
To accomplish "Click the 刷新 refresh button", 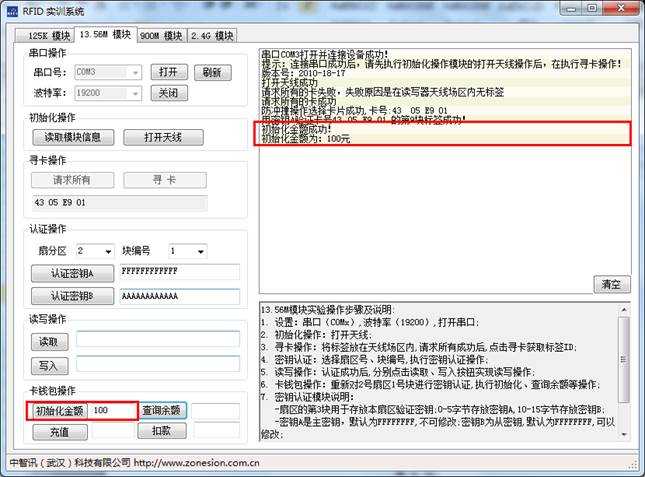I will (212, 72).
